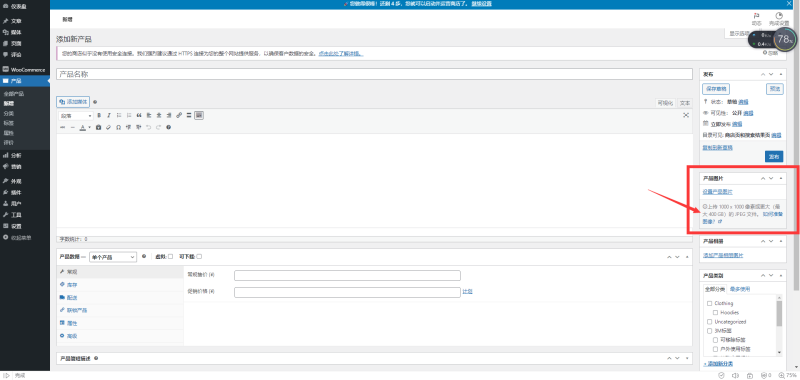Click the undo arrow in the editor toolbar
This screenshot has height=380, width=800.
pos(148,127)
